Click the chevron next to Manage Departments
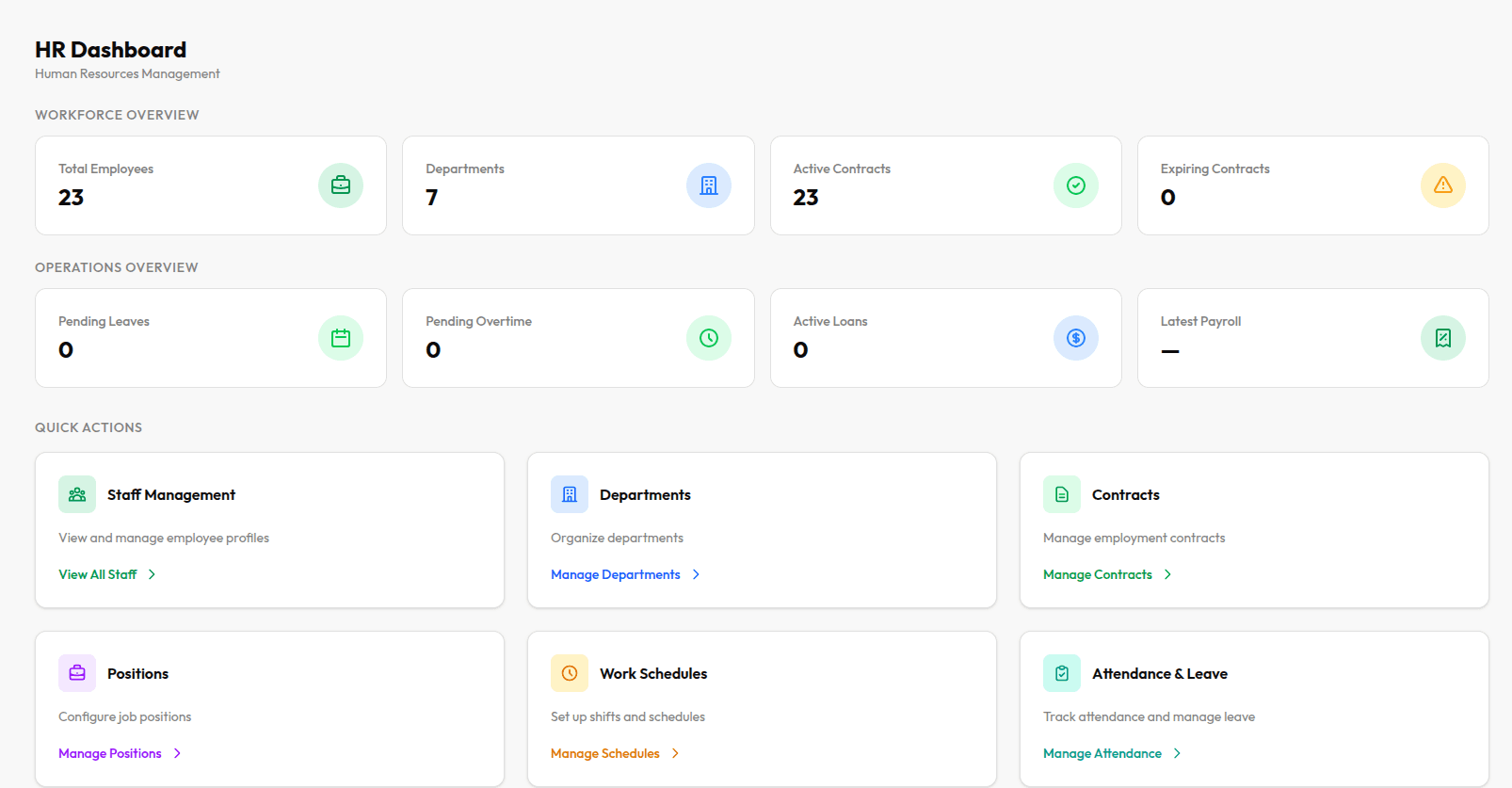The width and height of the screenshot is (1512, 788). point(696,574)
